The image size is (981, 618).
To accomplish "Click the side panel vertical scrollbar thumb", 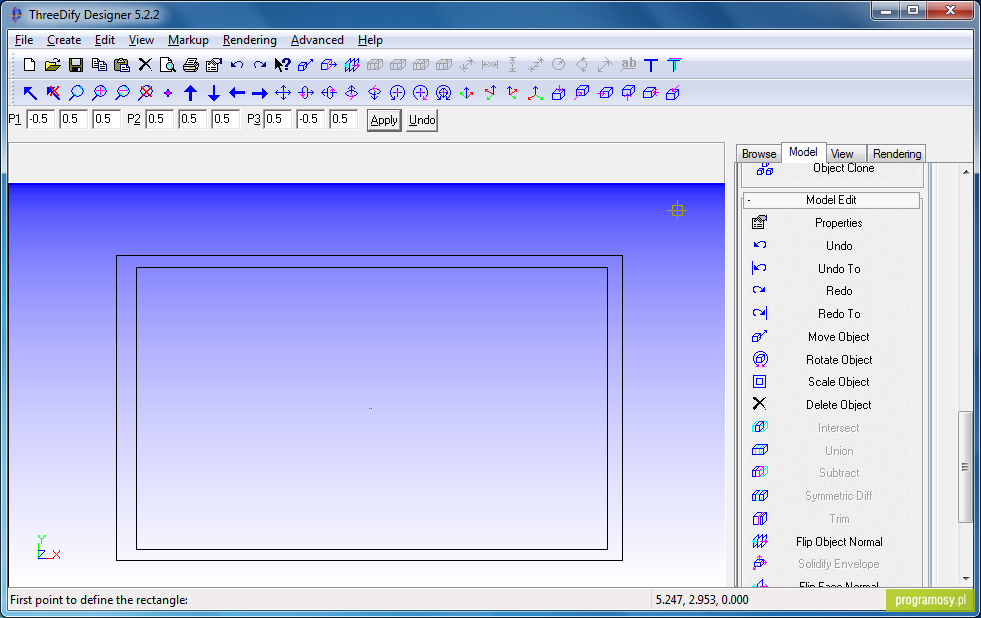I will [965, 467].
